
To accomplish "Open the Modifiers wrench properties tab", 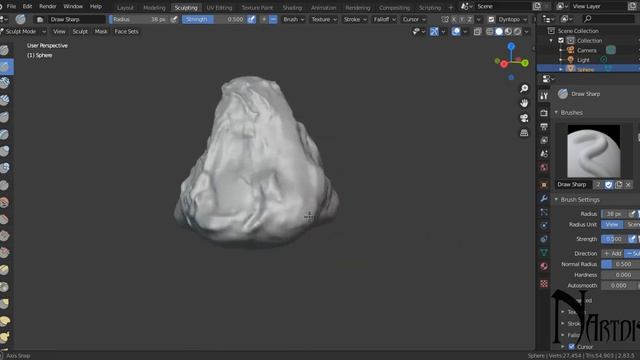I will coord(544,198).
